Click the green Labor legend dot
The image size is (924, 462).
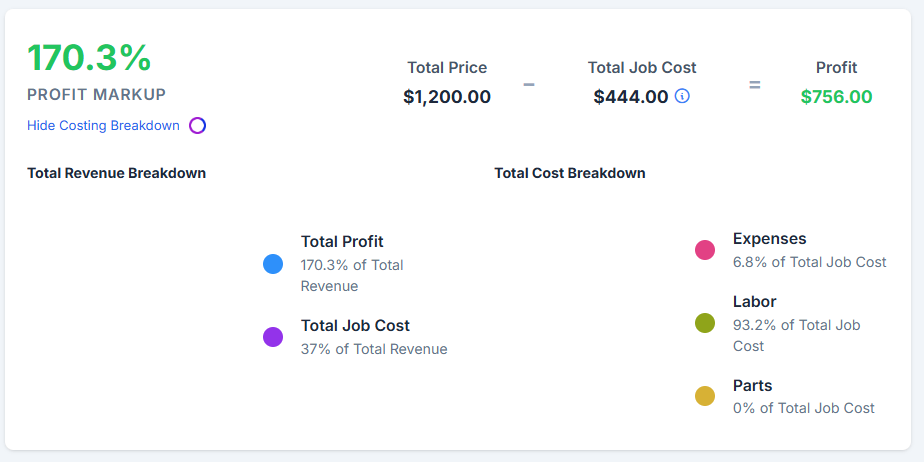pos(705,323)
